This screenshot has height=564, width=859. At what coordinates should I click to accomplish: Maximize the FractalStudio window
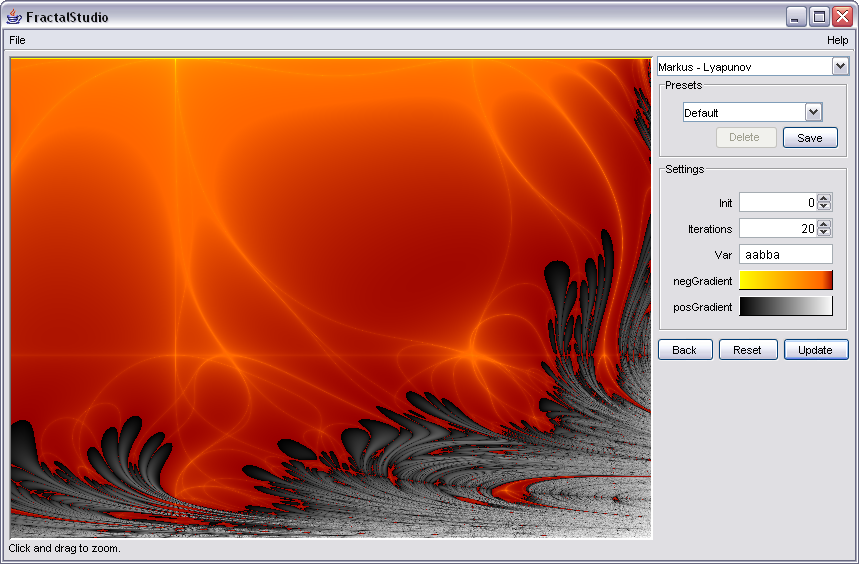[819, 17]
